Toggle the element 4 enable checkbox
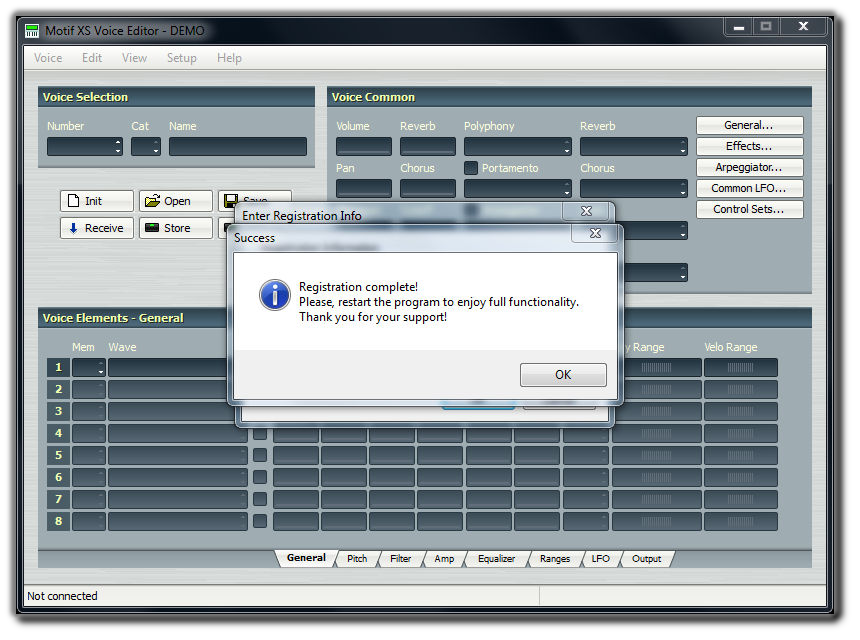The width and height of the screenshot is (860, 640). pos(260,433)
